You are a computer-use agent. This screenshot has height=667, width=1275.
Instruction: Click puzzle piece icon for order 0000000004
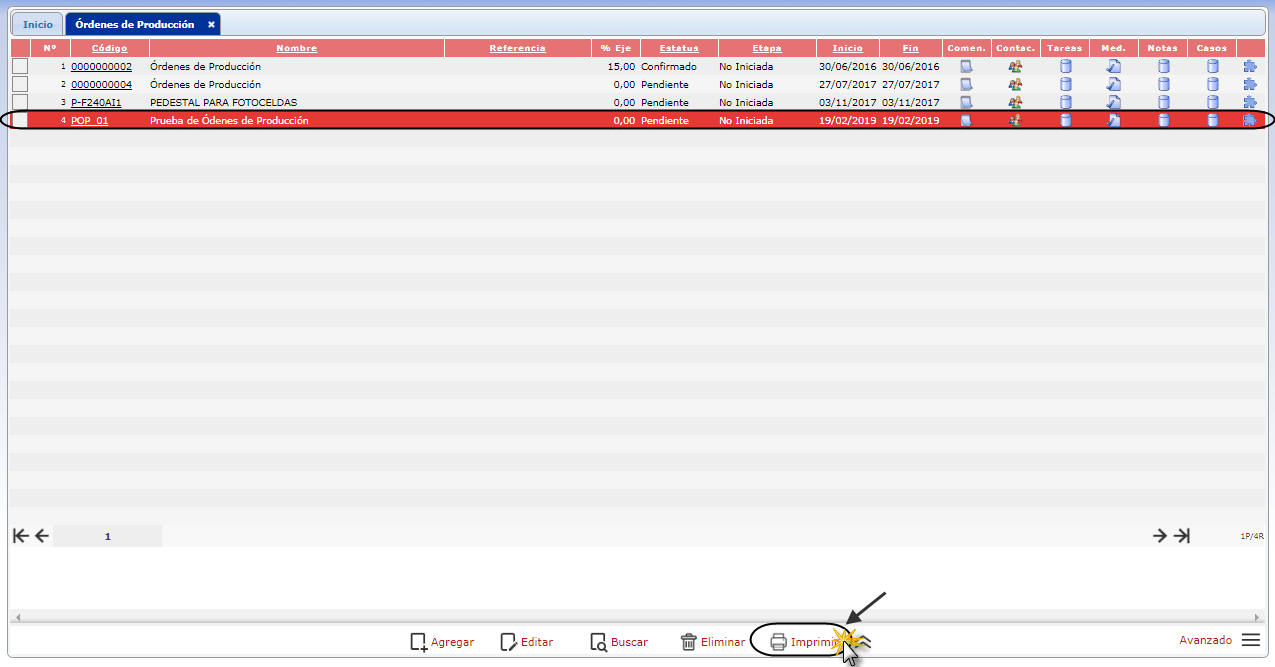[1250, 85]
